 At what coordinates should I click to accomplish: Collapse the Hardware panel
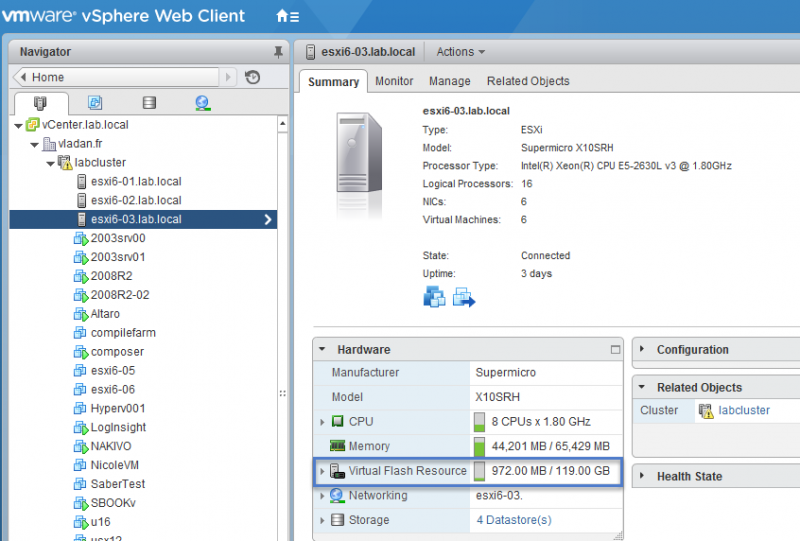point(322,350)
